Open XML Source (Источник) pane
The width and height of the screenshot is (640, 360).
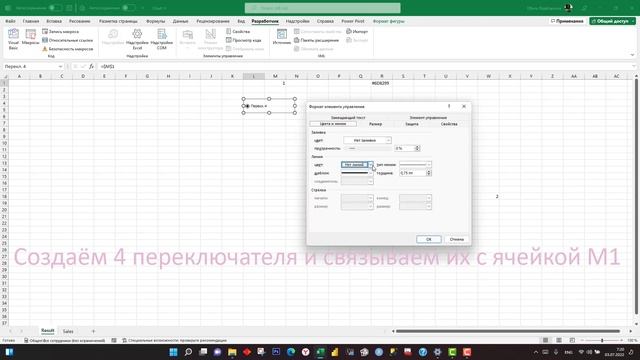(282, 37)
